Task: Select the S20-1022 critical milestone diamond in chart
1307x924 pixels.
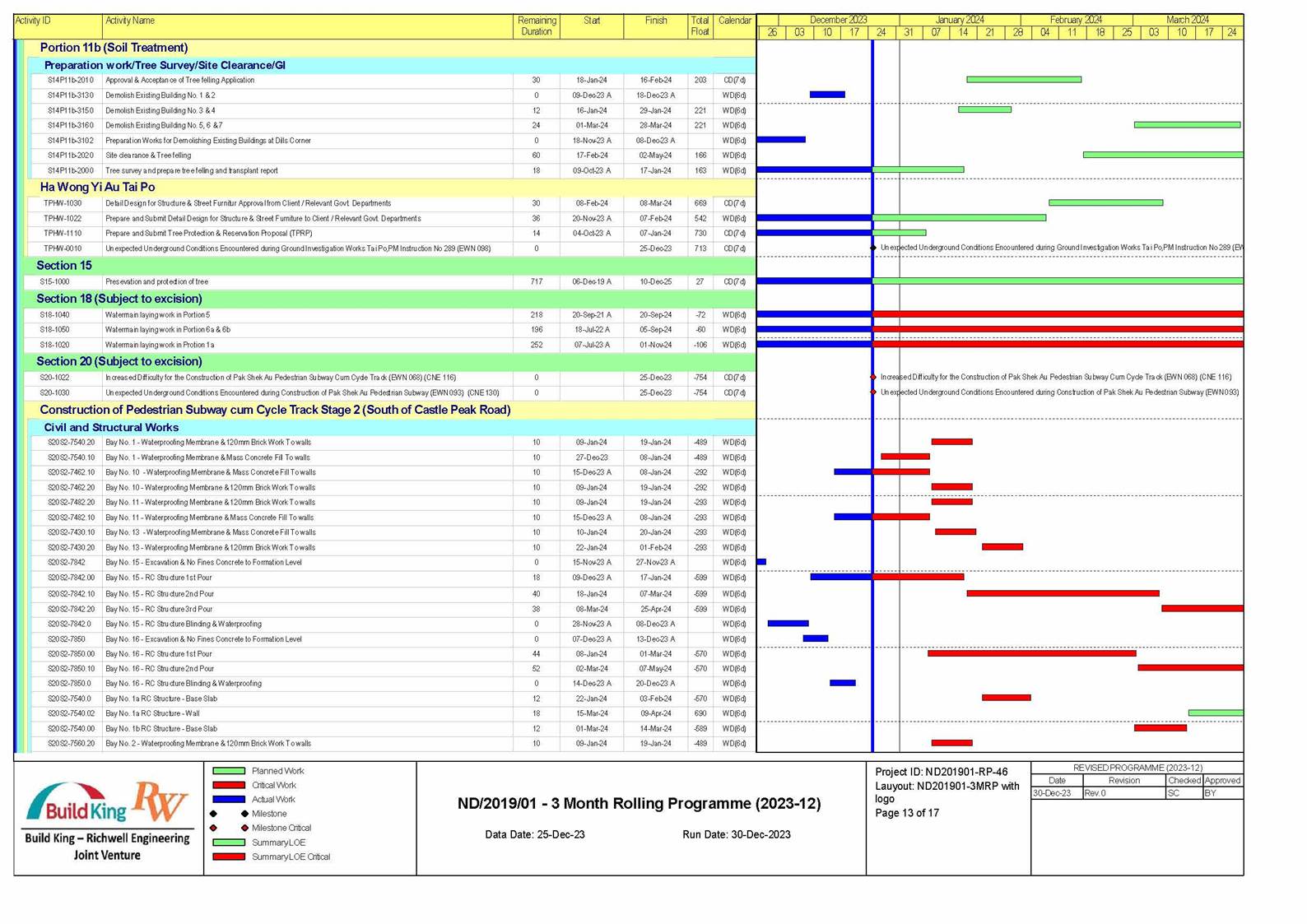Action: click(x=873, y=378)
